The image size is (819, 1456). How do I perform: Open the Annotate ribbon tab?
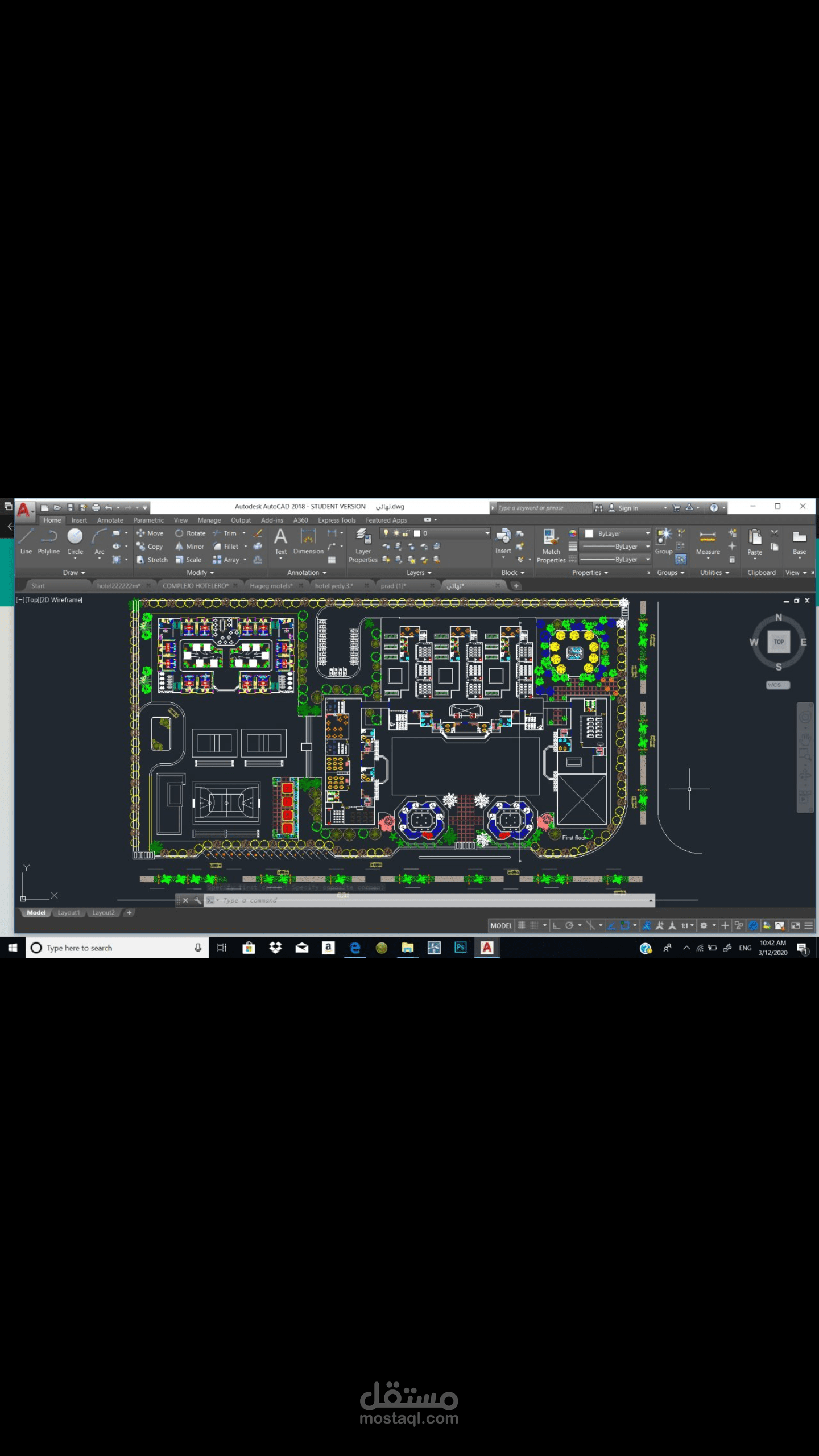[110, 520]
